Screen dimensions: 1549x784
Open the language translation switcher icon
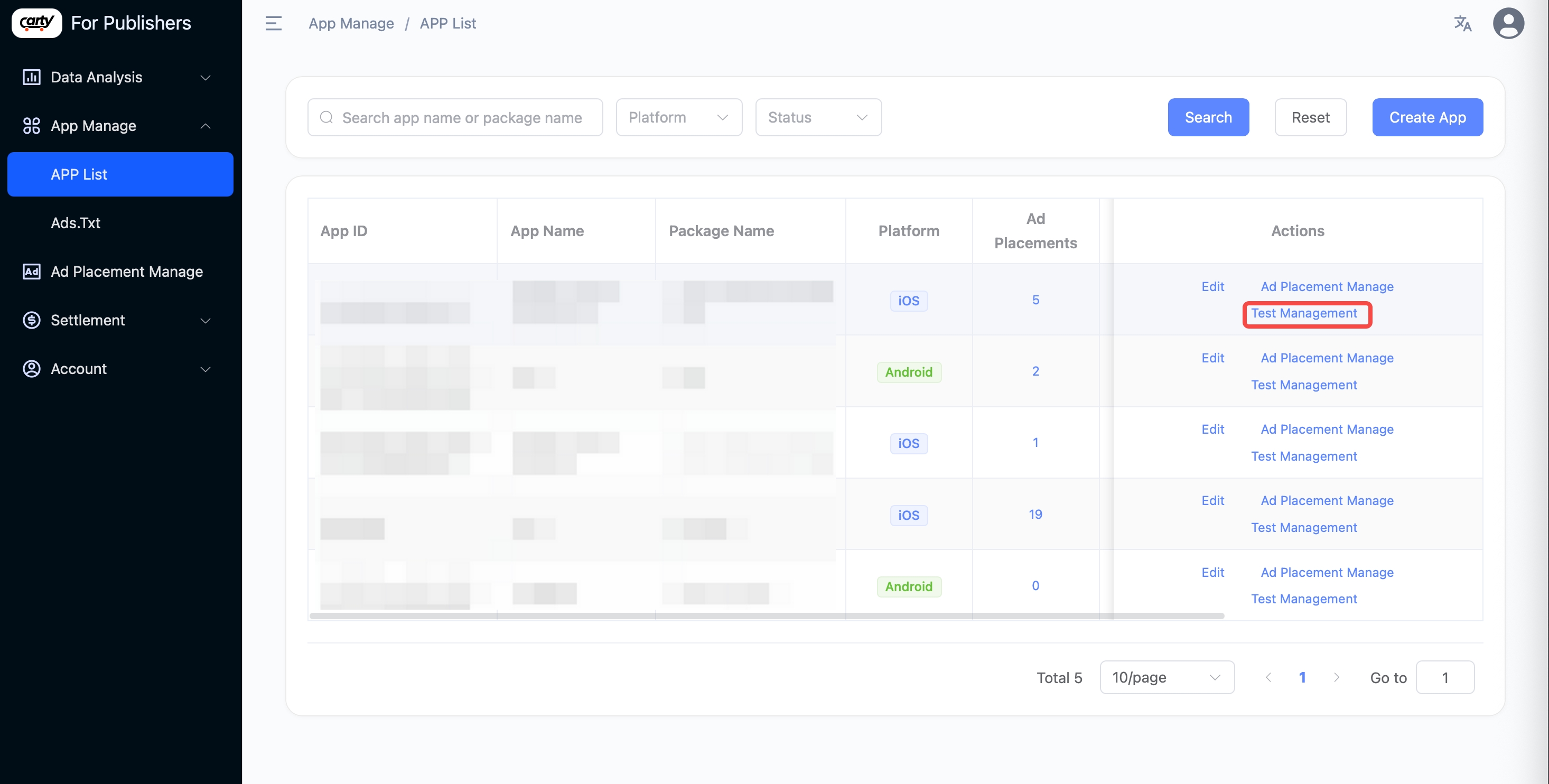[x=1462, y=23]
